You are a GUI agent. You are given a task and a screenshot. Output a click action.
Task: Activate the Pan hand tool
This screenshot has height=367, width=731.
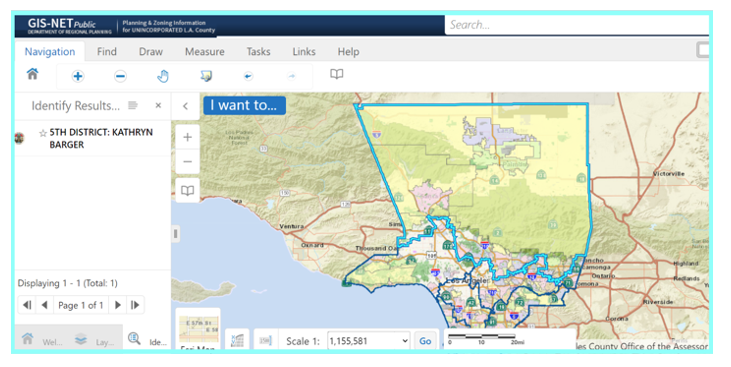[x=163, y=76]
